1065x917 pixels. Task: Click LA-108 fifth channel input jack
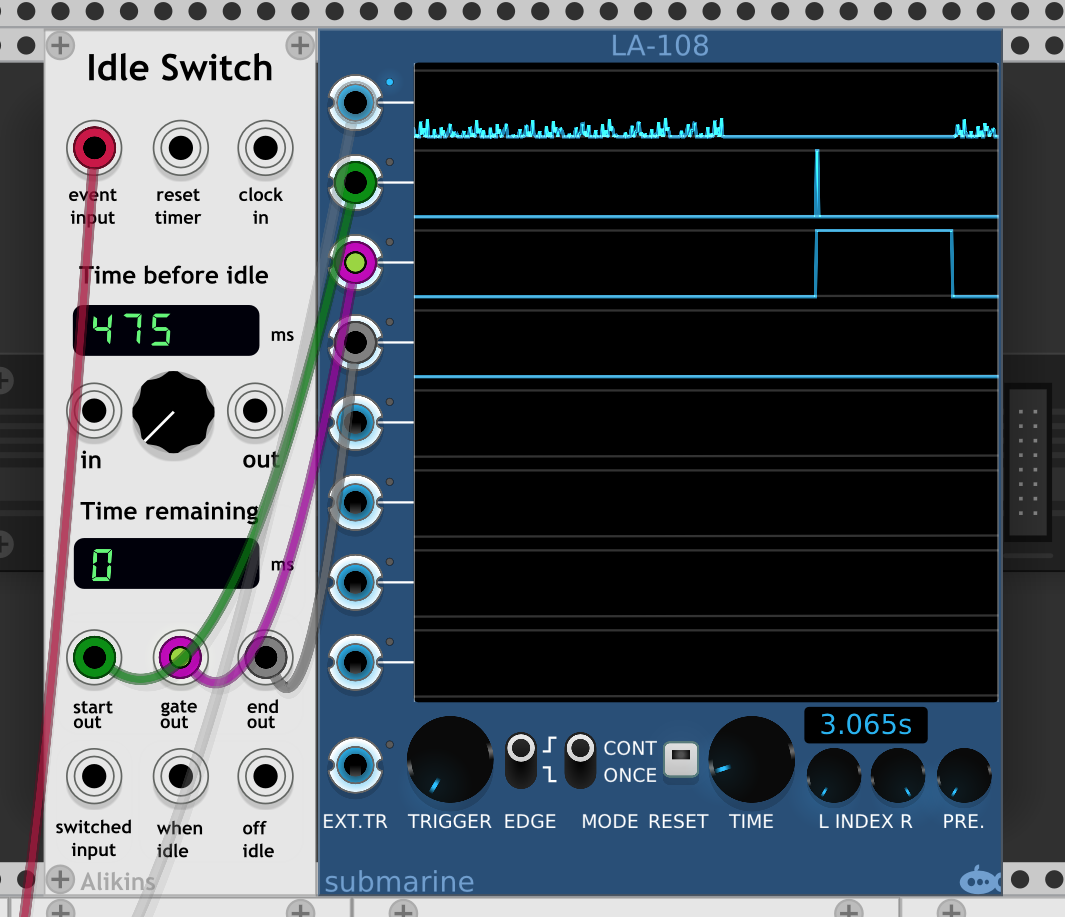click(355, 422)
